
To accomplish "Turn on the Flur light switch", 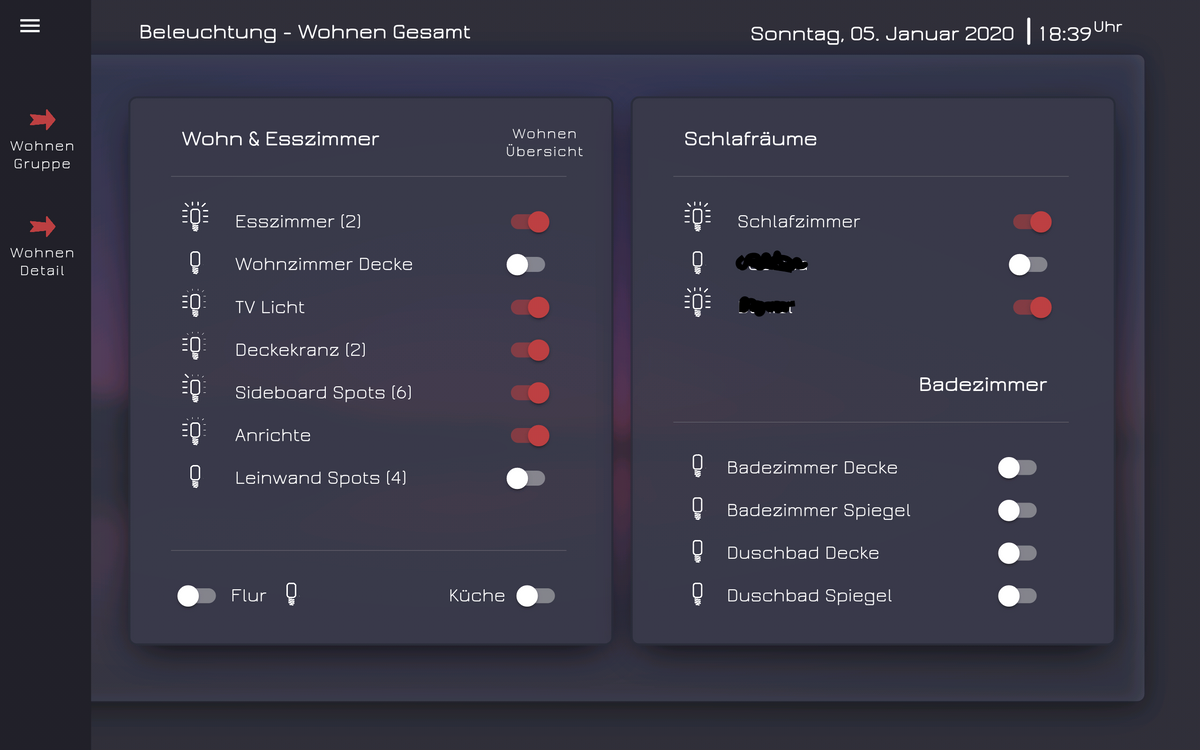I will tap(197, 596).
